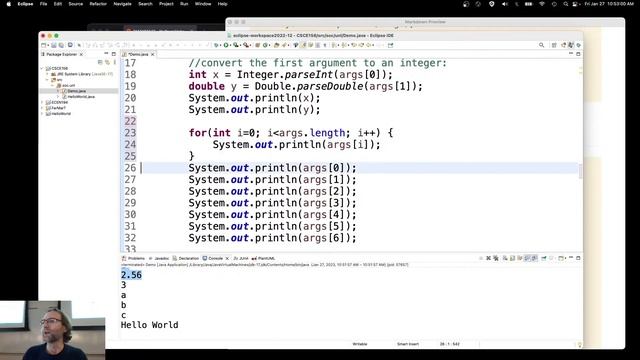Minimize the Console panel
Viewport: 640px width, 360px height.
[571, 258]
